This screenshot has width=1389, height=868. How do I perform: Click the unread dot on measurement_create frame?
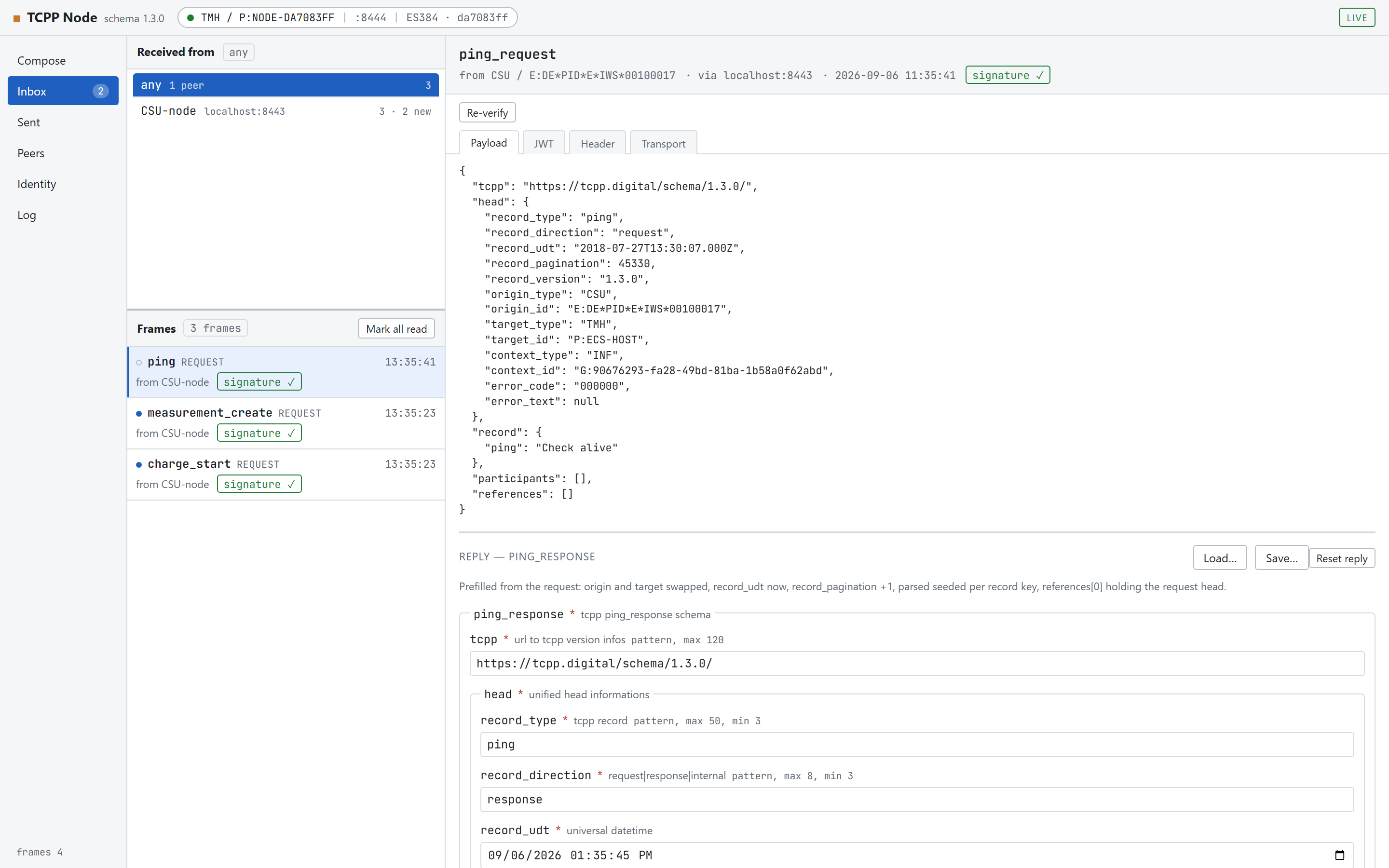tap(139, 413)
